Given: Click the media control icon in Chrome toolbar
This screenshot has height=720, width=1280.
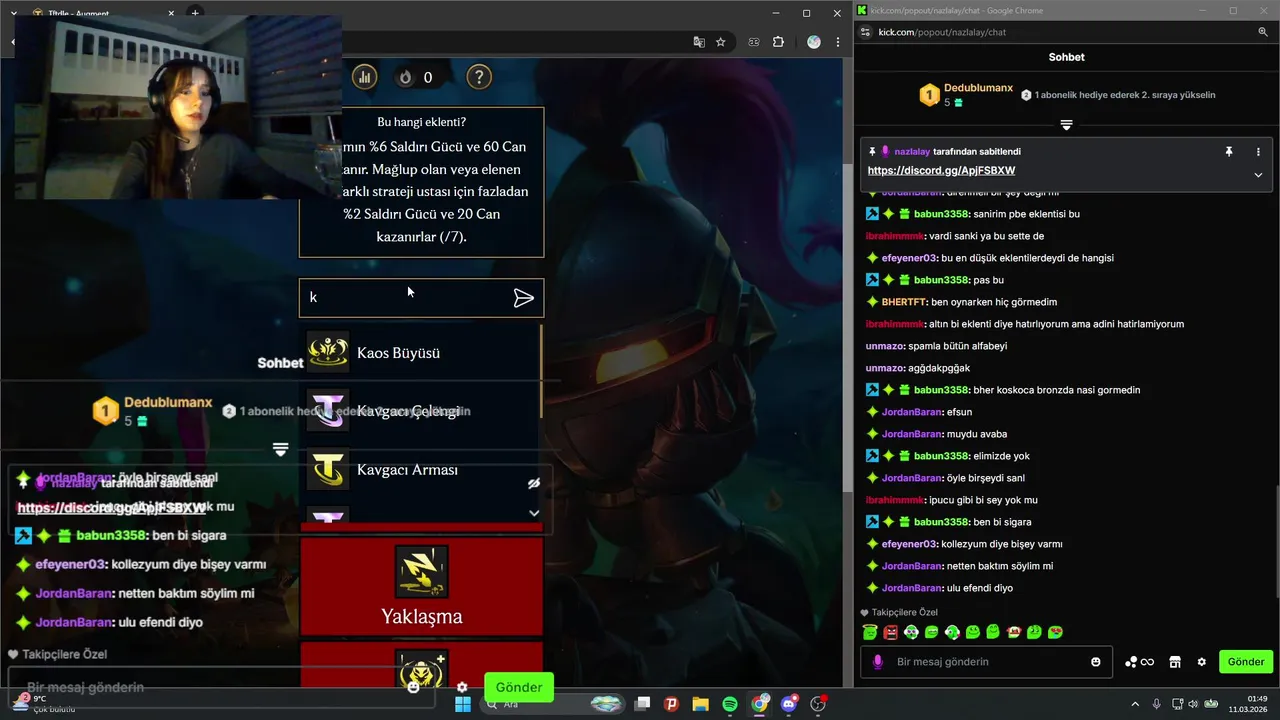Looking at the screenshot, I should point(754,42).
